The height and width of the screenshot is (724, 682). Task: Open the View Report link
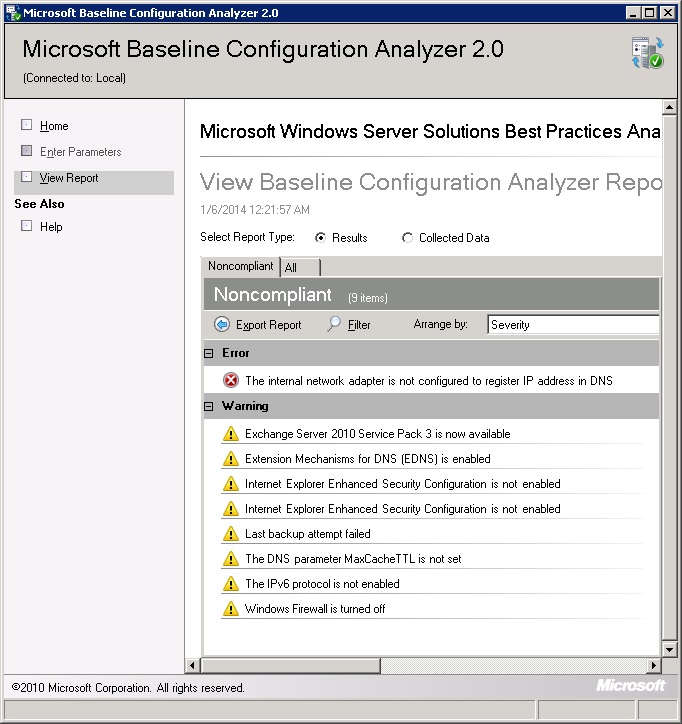tap(69, 178)
